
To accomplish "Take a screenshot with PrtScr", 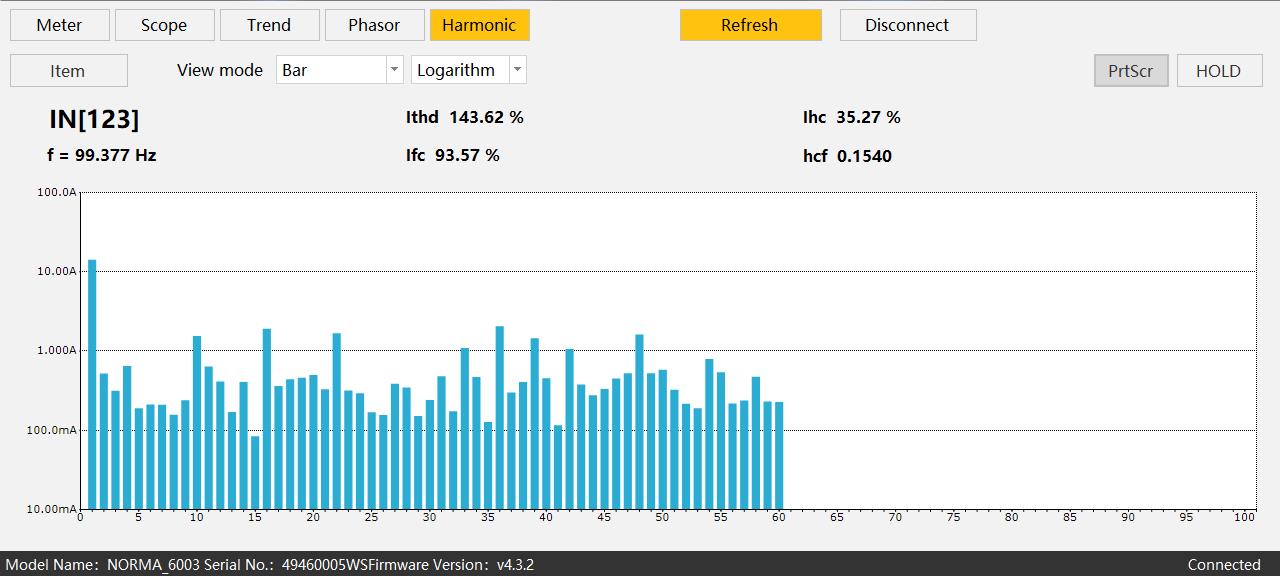I will coord(1131,71).
